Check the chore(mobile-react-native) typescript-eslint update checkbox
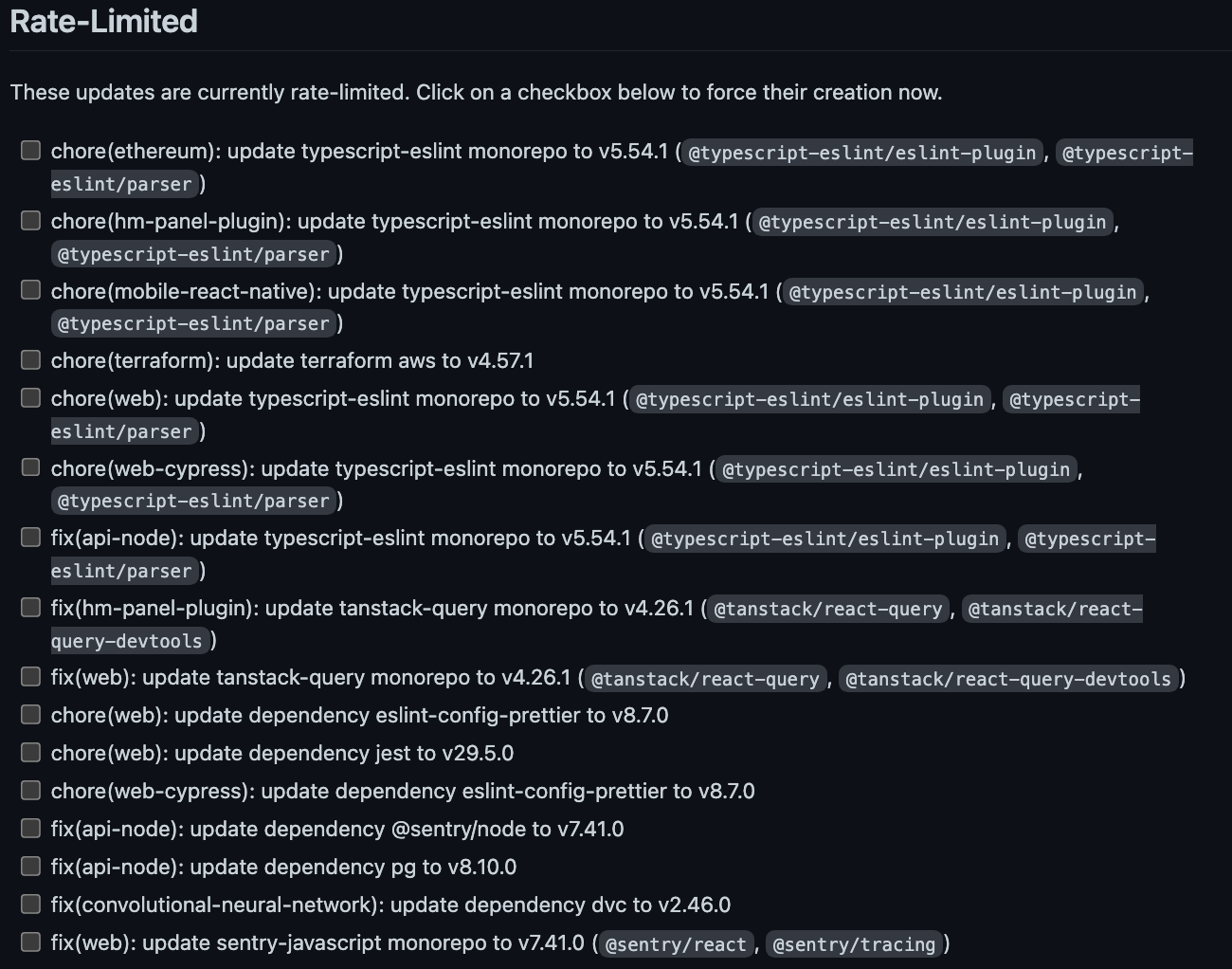This screenshot has height=969, width=1232. [30, 290]
